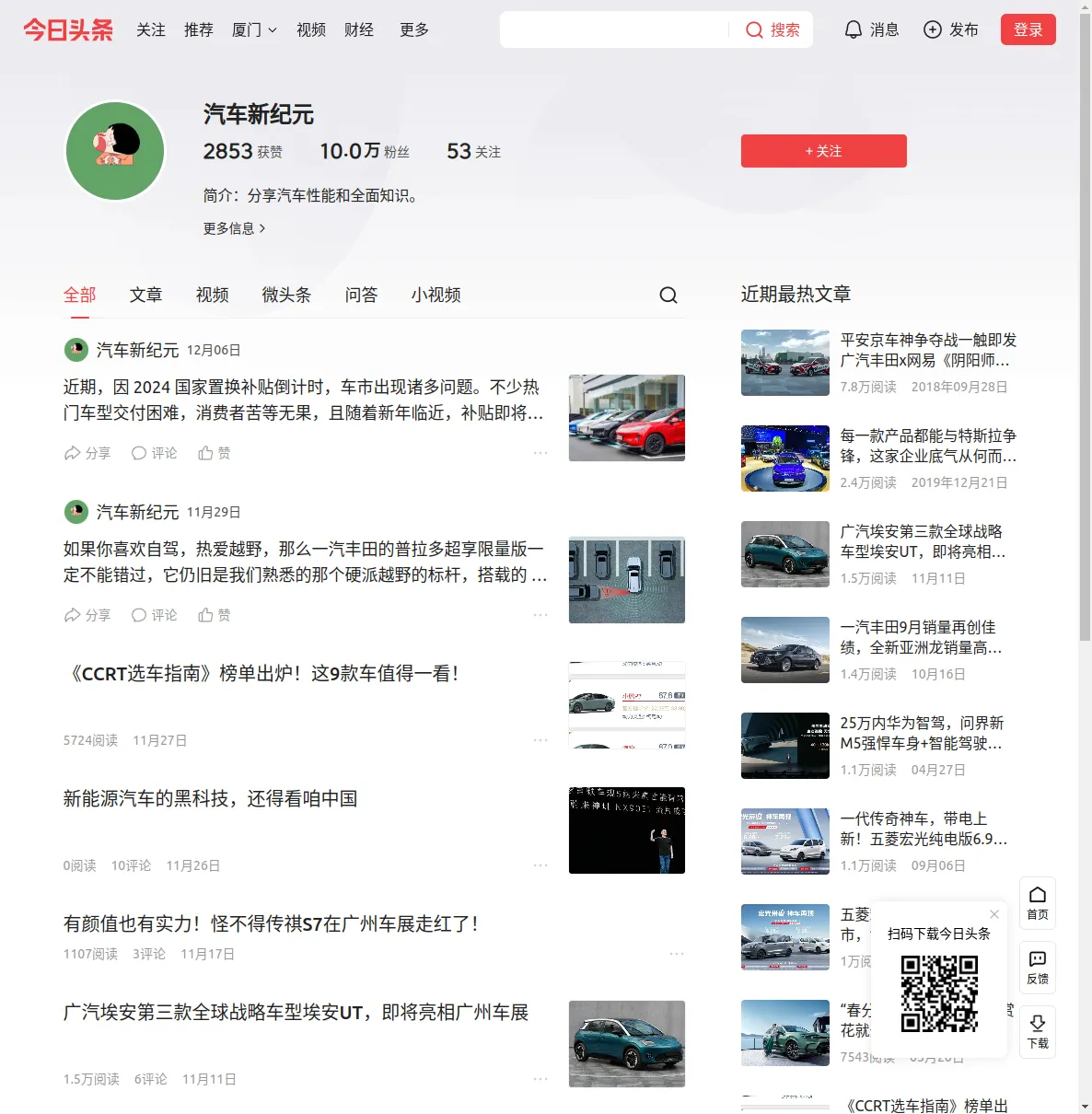Open 财经 in top navigation
Viewport: 1092px width, 1114px height.
(359, 29)
